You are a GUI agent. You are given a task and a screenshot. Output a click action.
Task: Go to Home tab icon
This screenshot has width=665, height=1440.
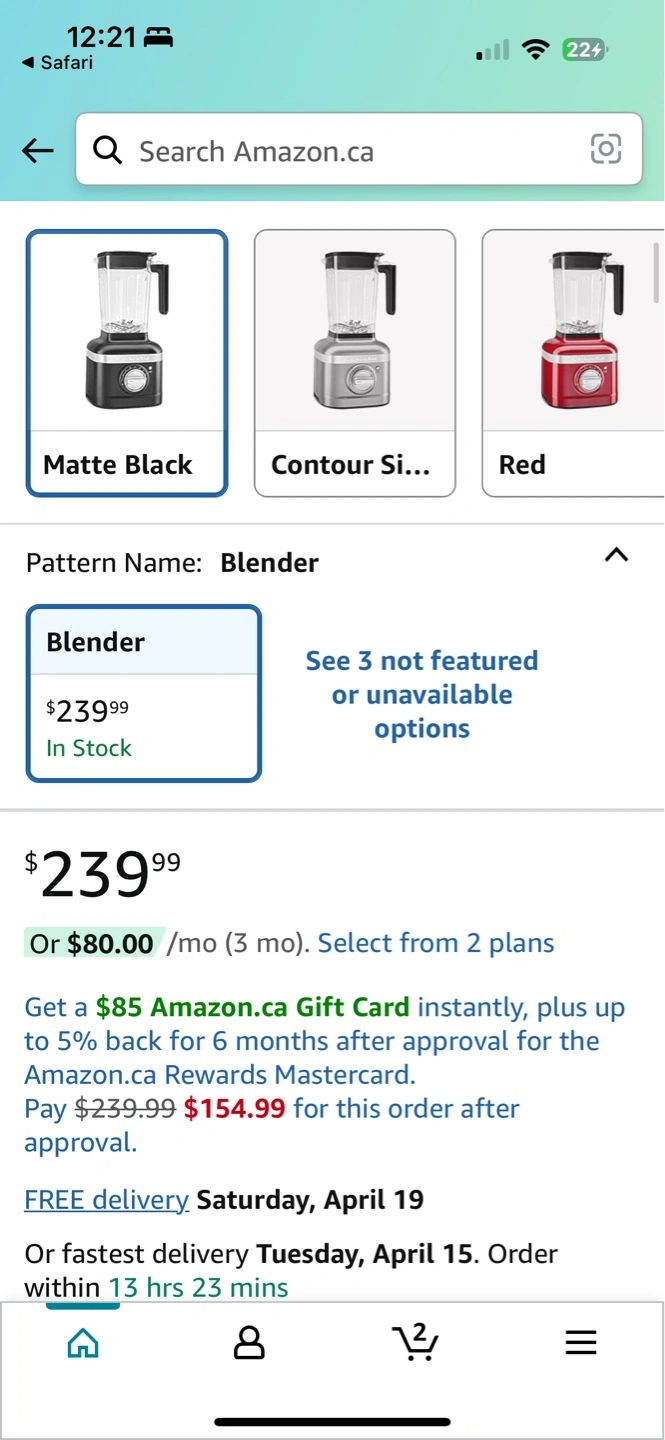point(83,1342)
